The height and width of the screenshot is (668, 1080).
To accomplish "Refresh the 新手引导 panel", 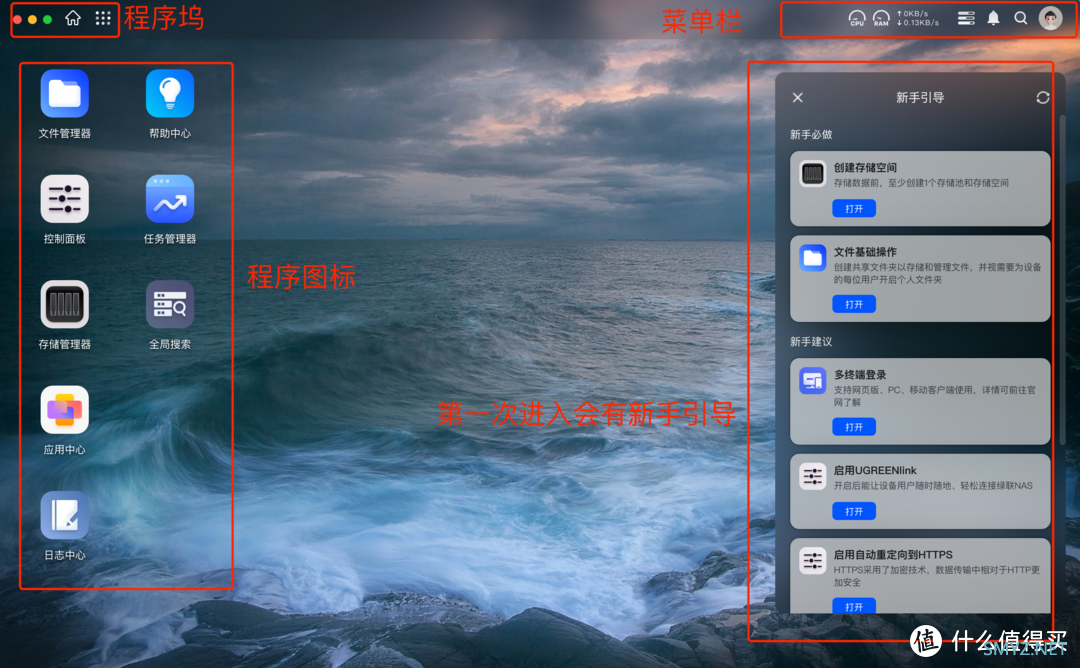I will click(x=1043, y=98).
